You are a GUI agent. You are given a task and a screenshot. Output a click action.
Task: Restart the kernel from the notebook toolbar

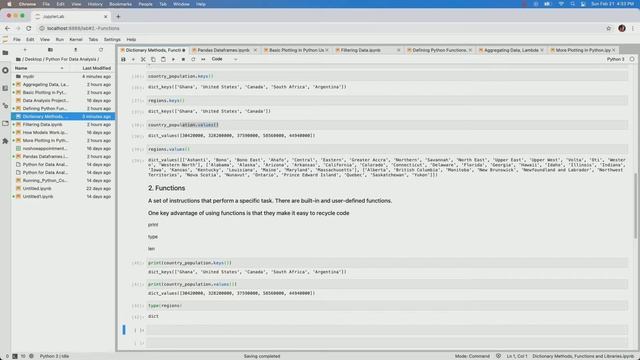193,59
